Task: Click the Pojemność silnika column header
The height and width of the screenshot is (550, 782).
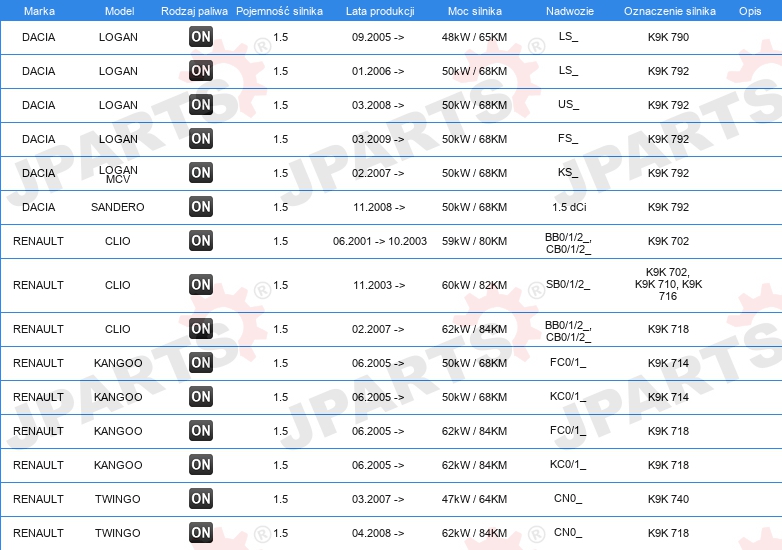Action: (x=279, y=11)
